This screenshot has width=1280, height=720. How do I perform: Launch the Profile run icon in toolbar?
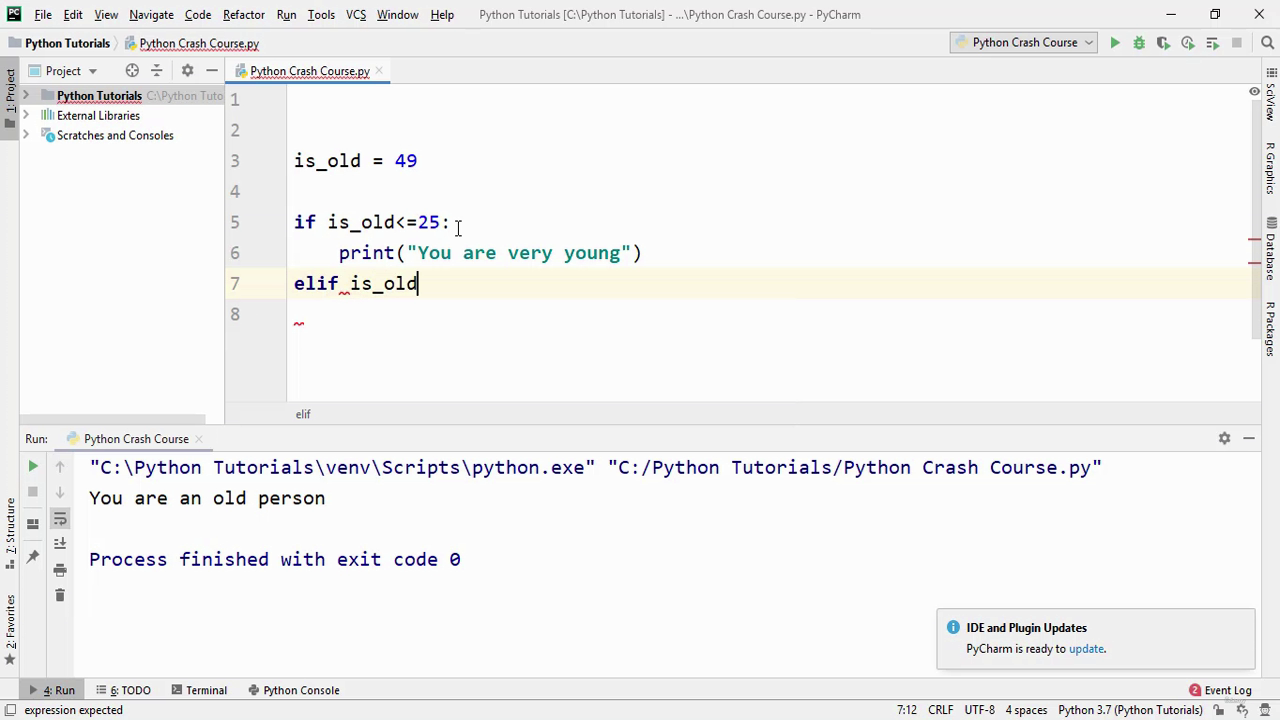tap(1188, 43)
